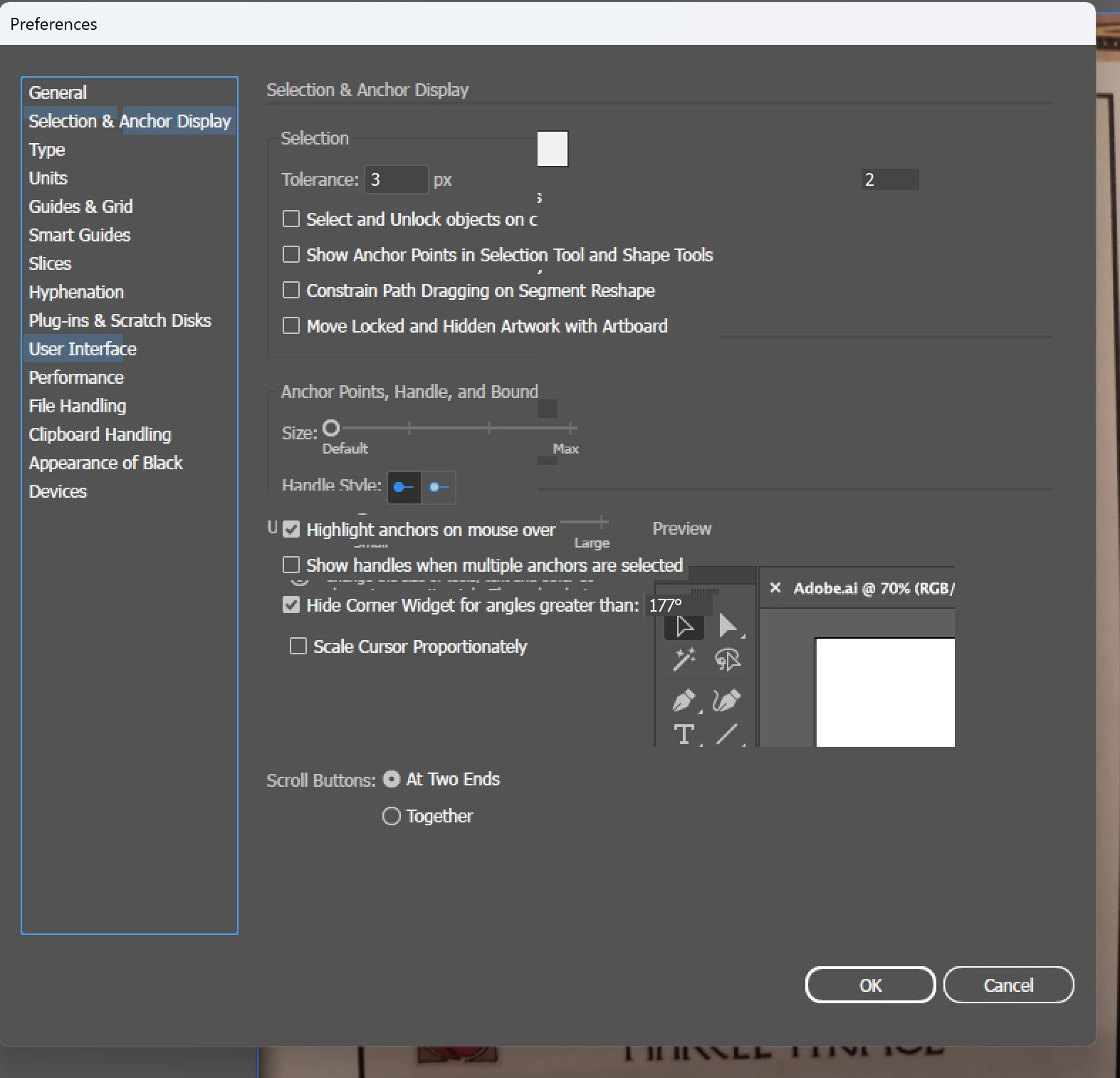Select the Selection tool arrow in preview

tap(684, 626)
